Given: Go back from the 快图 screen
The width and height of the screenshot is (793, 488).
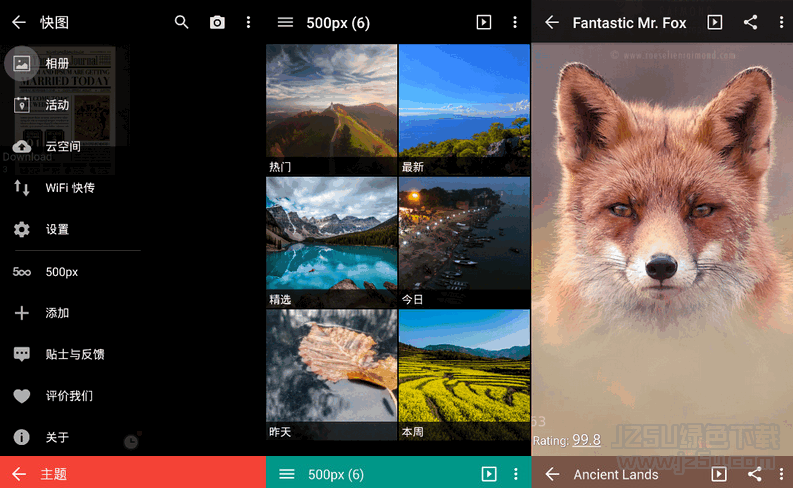Looking at the screenshot, I should point(19,22).
